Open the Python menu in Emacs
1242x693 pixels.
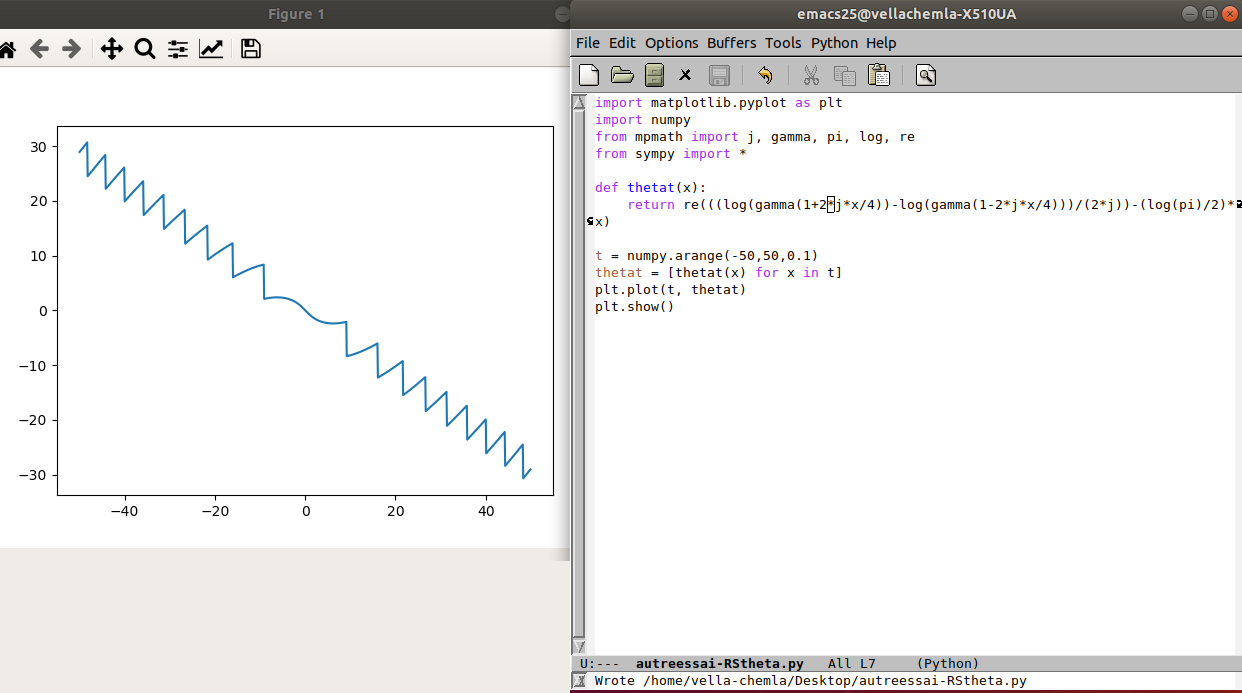[x=834, y=43]
